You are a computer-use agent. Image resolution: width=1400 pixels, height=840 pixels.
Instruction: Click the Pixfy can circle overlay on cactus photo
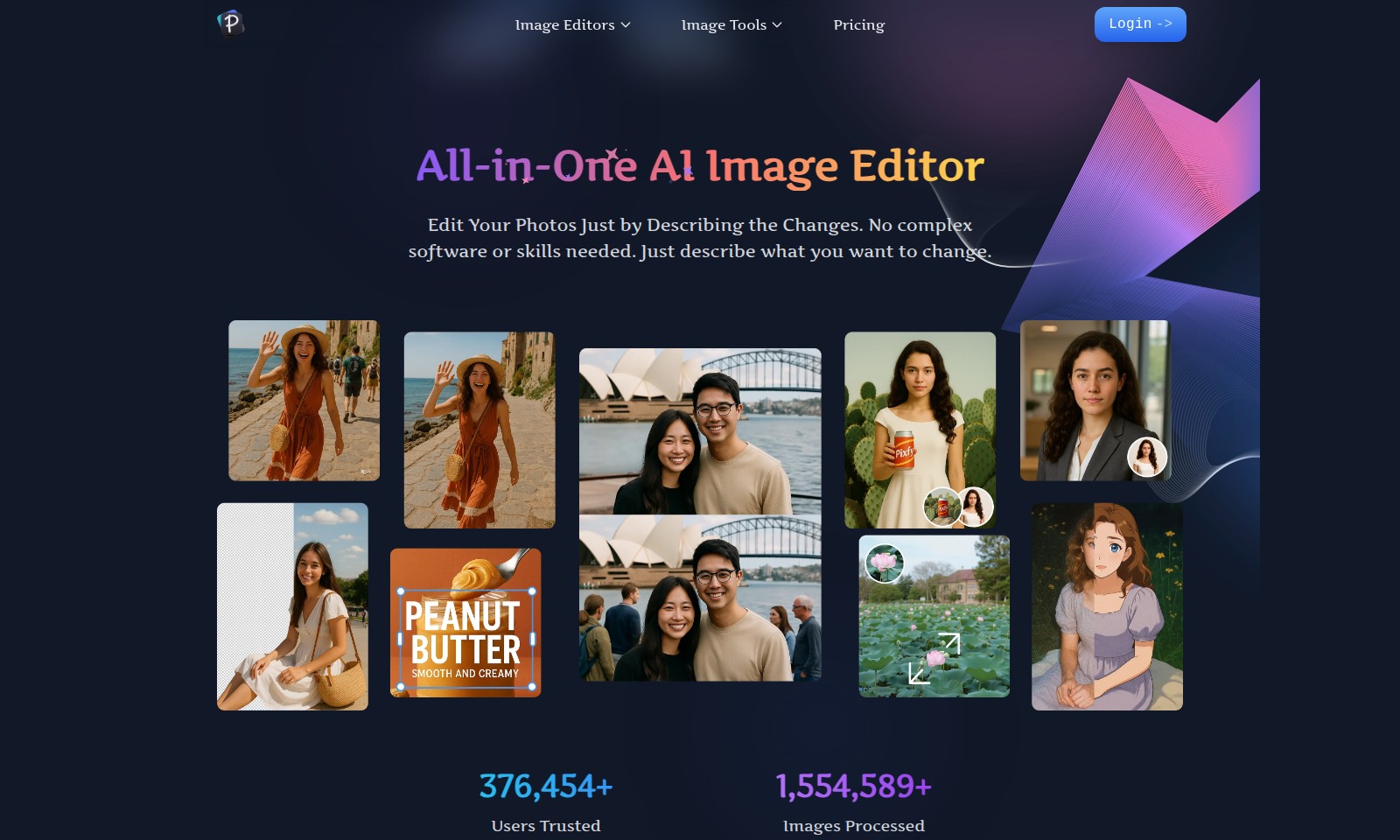(x=942, y=508)
